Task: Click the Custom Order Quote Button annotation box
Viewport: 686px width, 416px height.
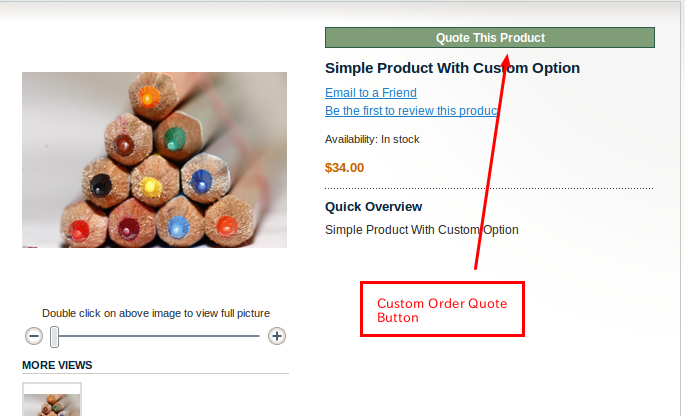Action: point(442,309)
